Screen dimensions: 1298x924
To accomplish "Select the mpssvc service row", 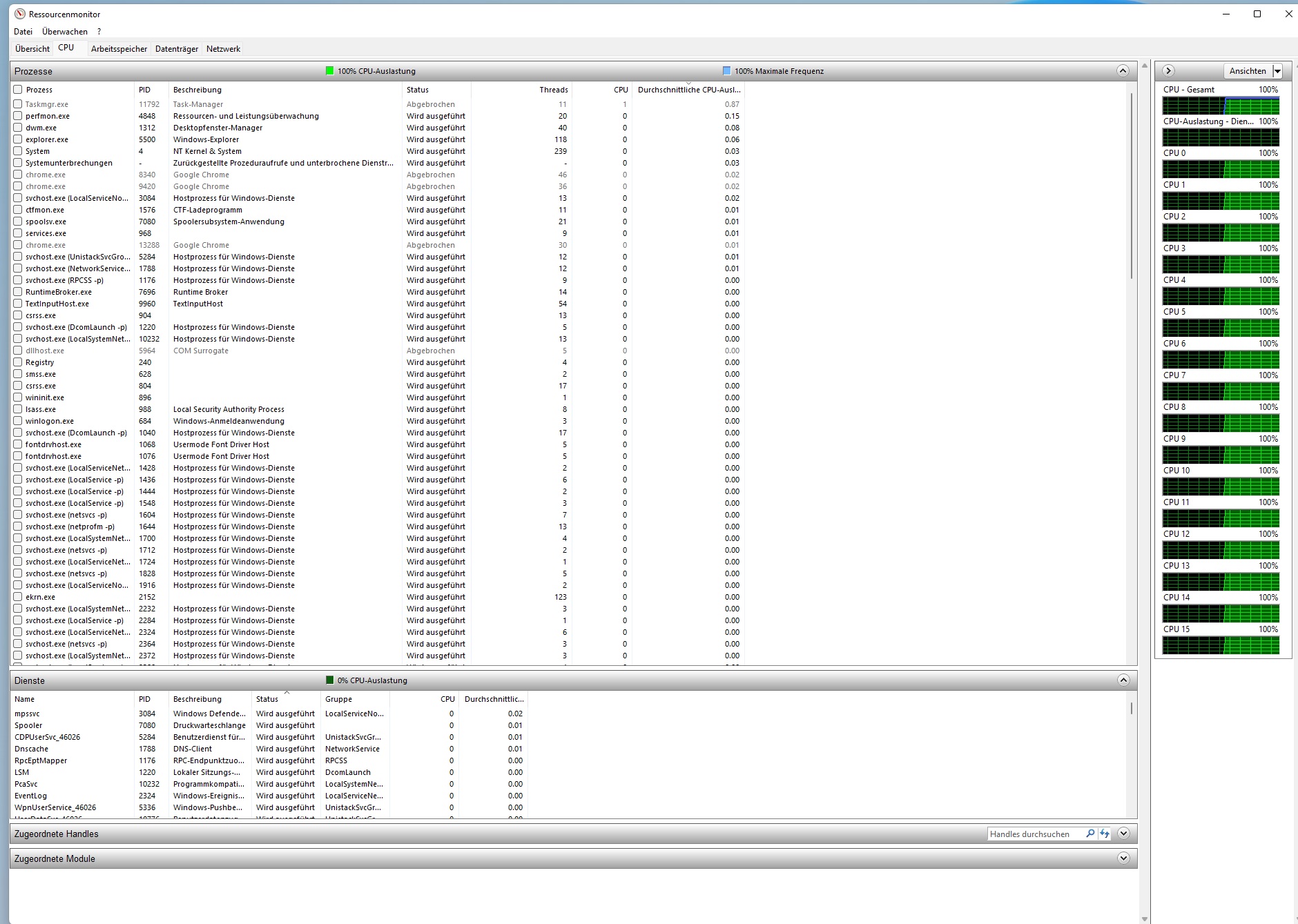I will 269,714.
